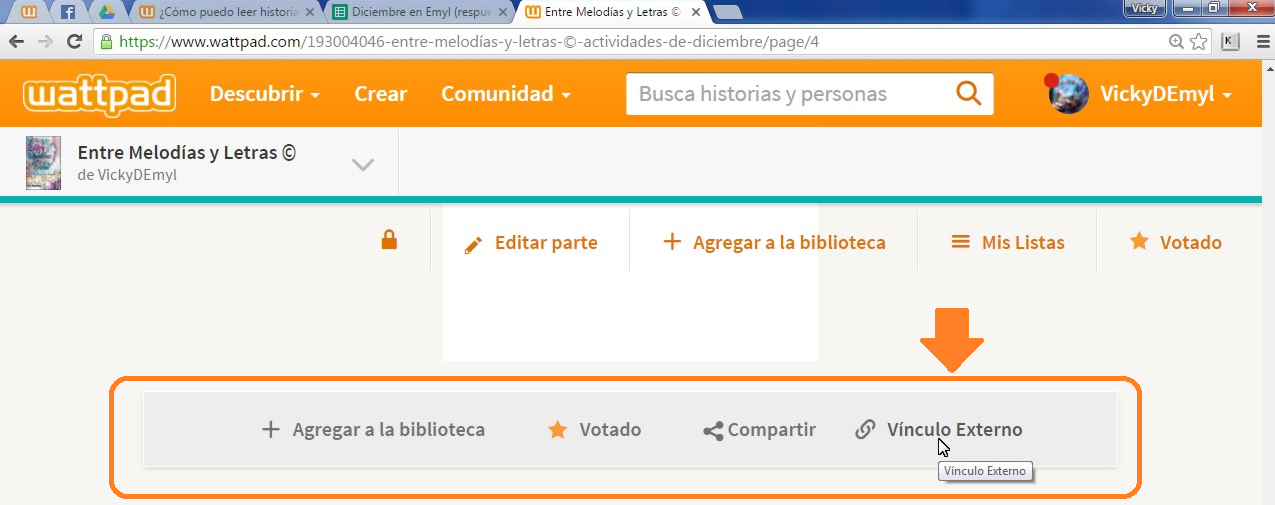Close the 'Diciembre en Emyl' tab
Screen dimensions: 1275x505
[503, 13]
